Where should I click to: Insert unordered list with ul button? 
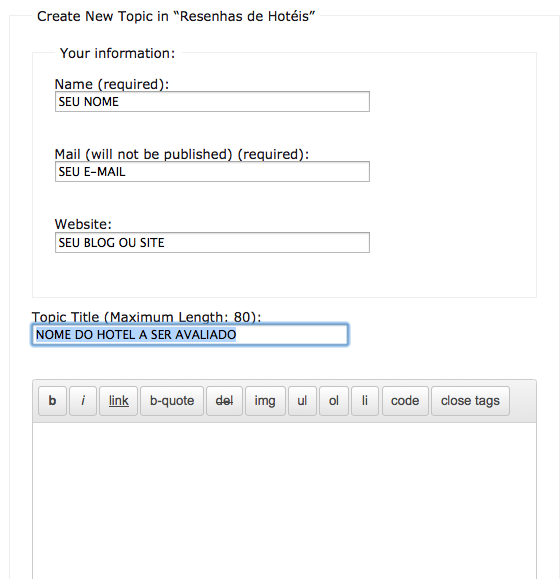[x=302, y=401]
